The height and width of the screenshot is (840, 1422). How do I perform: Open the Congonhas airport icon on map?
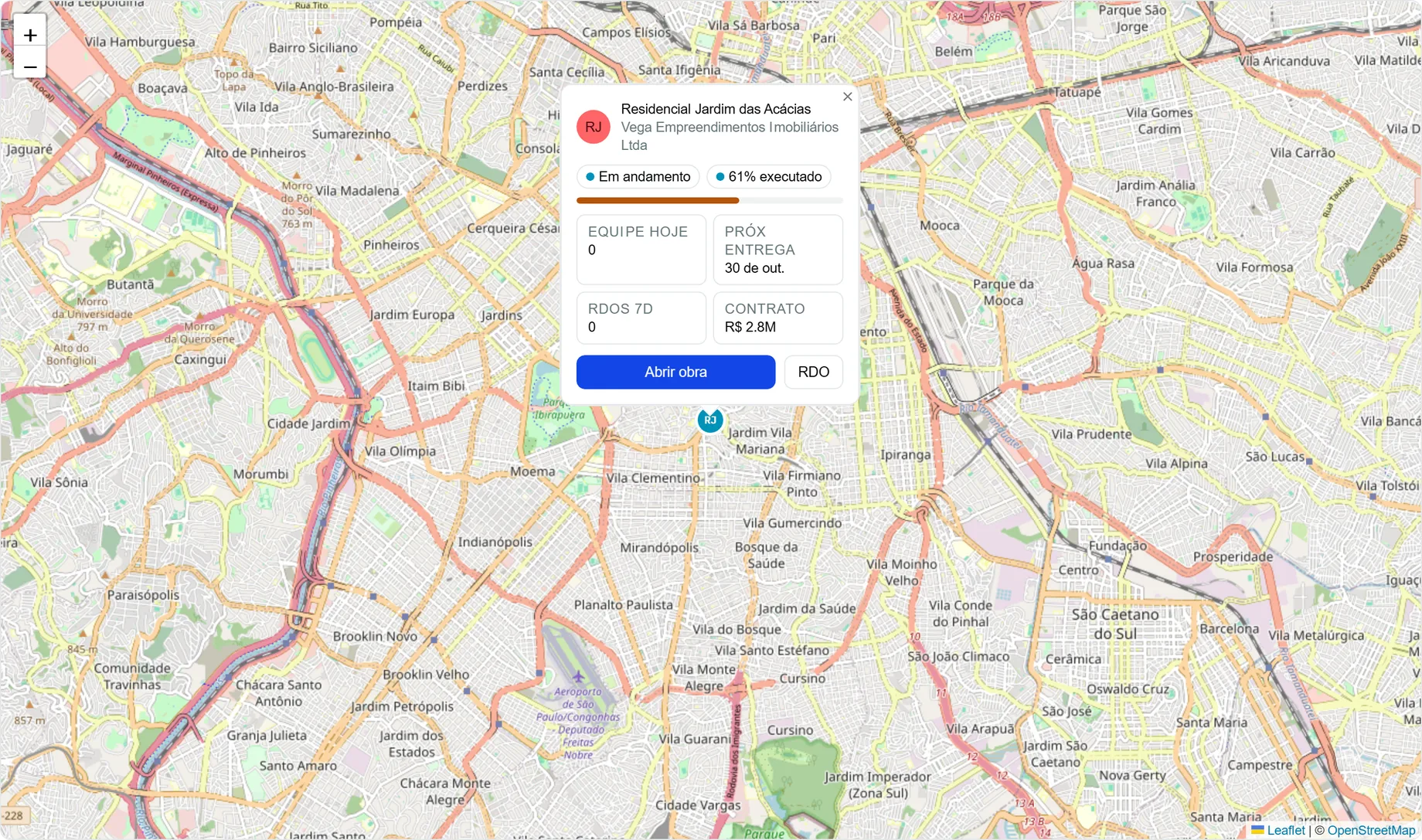click(x=577, y=678)
